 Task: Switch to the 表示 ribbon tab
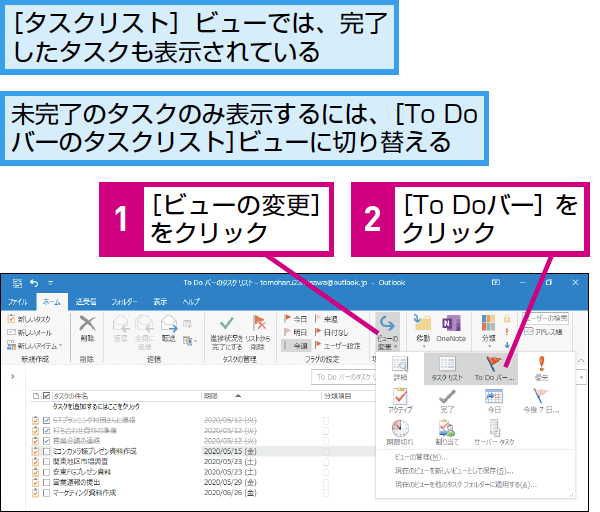tap(160, 302)
